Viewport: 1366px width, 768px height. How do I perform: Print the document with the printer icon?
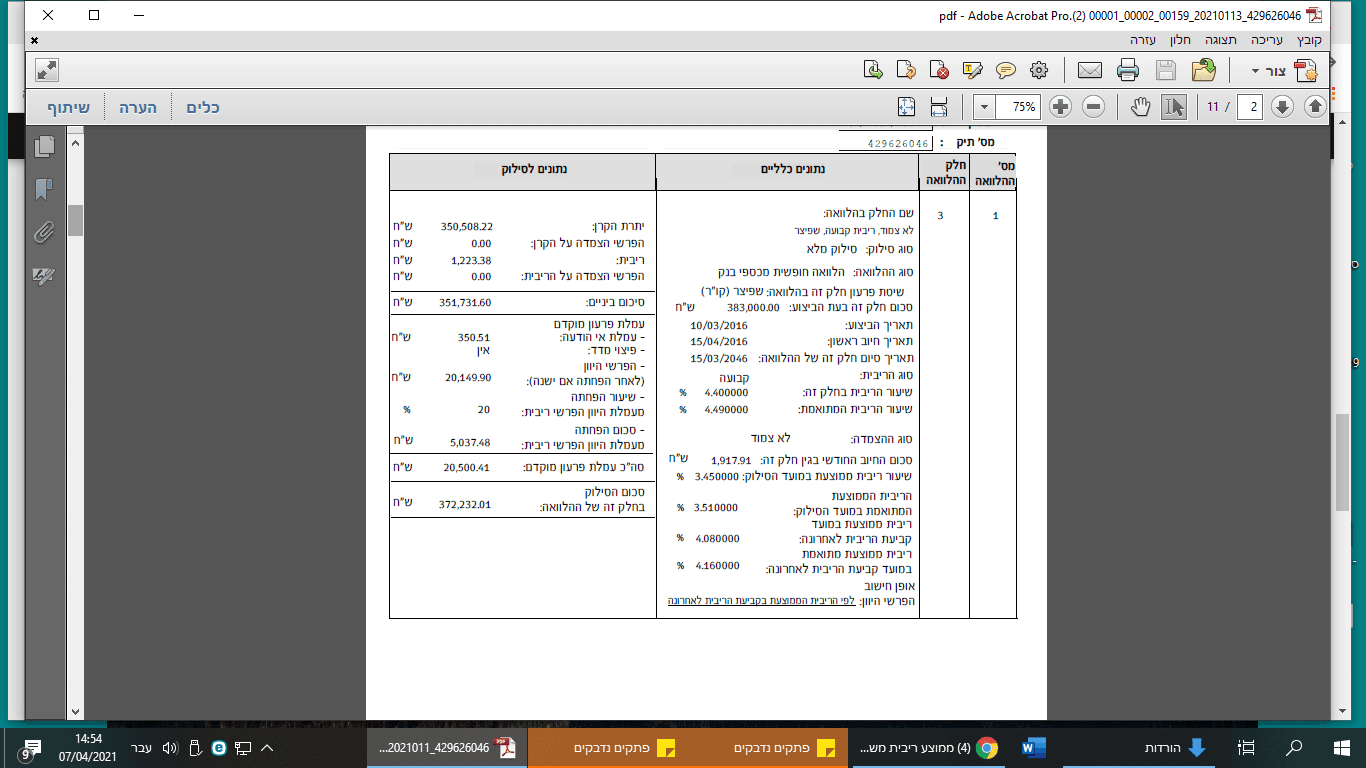[1128, 70]
